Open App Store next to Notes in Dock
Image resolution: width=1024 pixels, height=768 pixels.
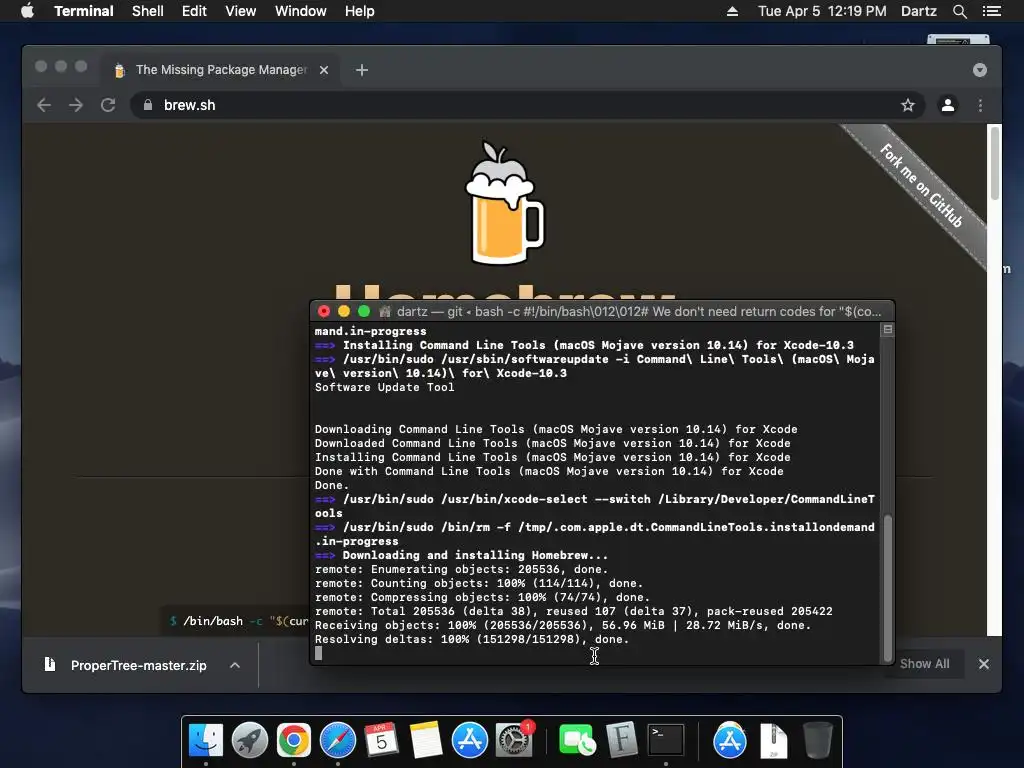(x=470, y=740)
